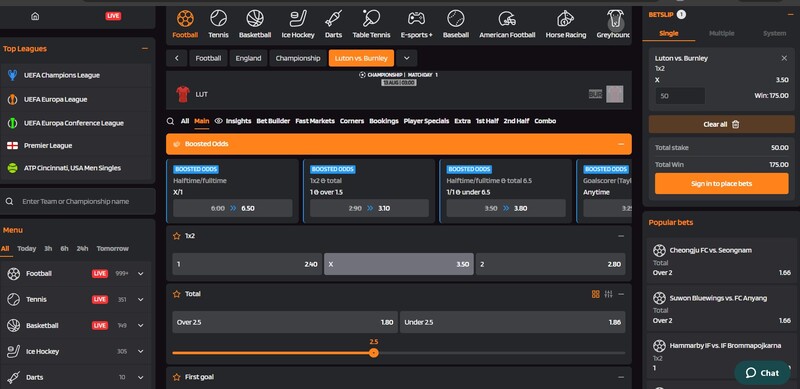Favorite the Total market star
Screen dimensions: 800x389
coord(177,294)
